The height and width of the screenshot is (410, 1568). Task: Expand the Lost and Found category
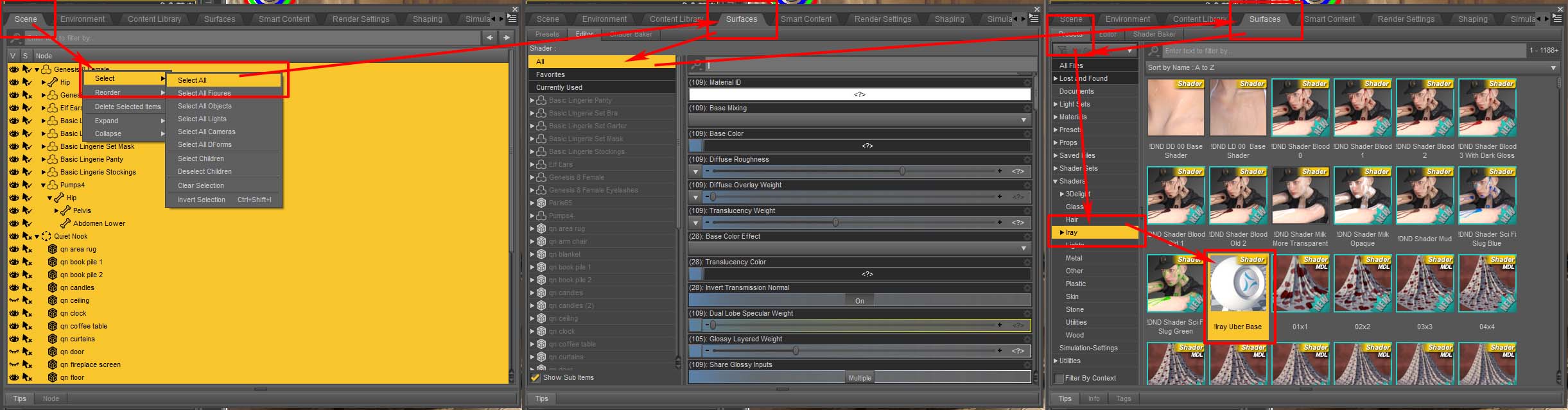pos(1056,78)
